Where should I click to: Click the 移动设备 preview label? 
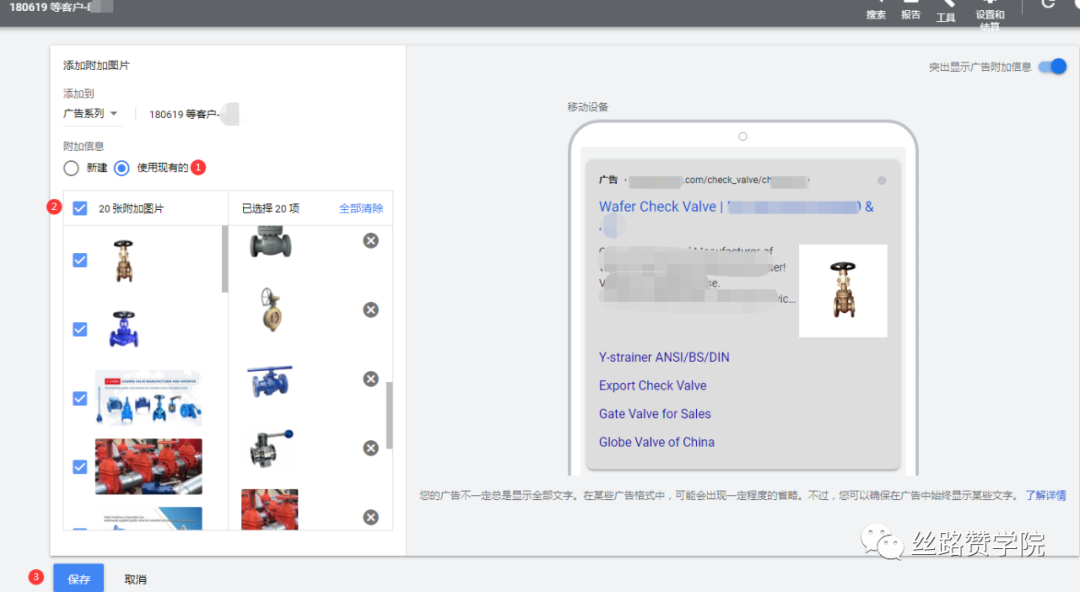[x=588, y=107]
